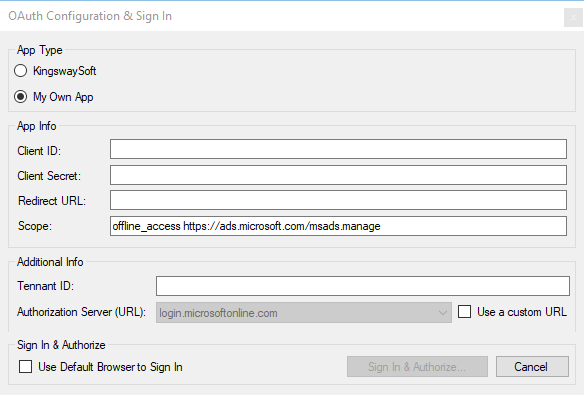Check Use Default Browser to Sign In
Image resolution: width=584 pixels, height=395 pixels.
(x=25, y=367)
